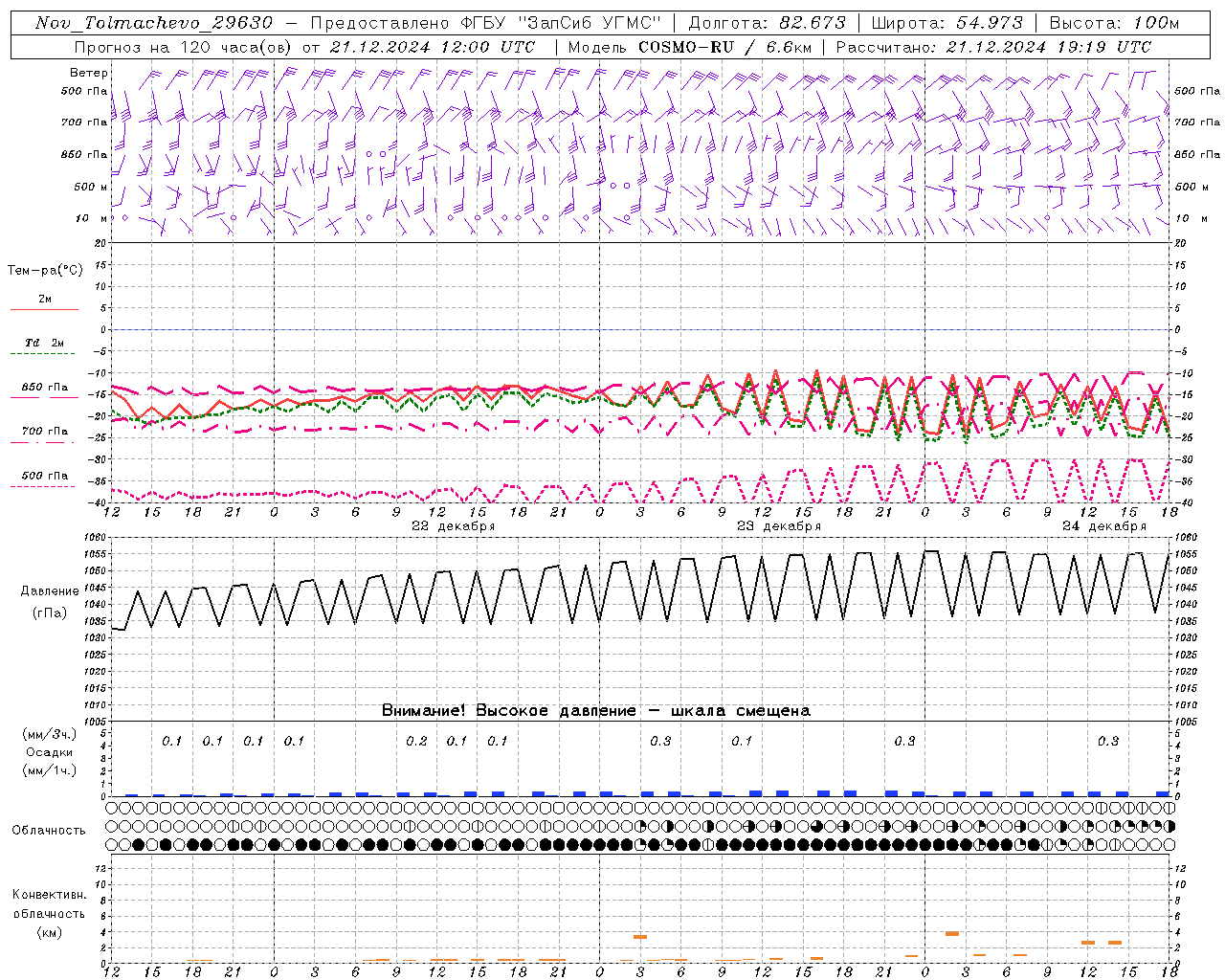This screenshot has width=1225, height=980.
Task: Click the 22 декабря date label
Action: click(x=453, y=526)
